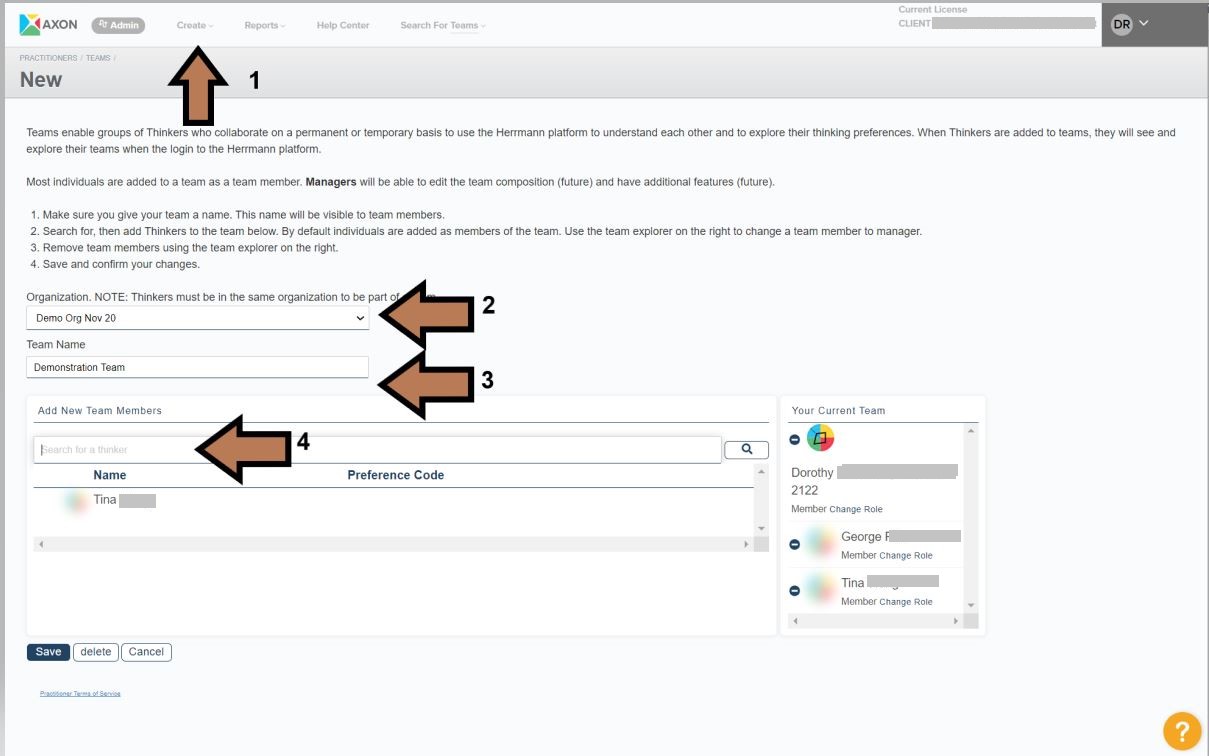1209x756 pixels.
Task: Remove Dorothy using the minus icon
Action: (795, 439)
